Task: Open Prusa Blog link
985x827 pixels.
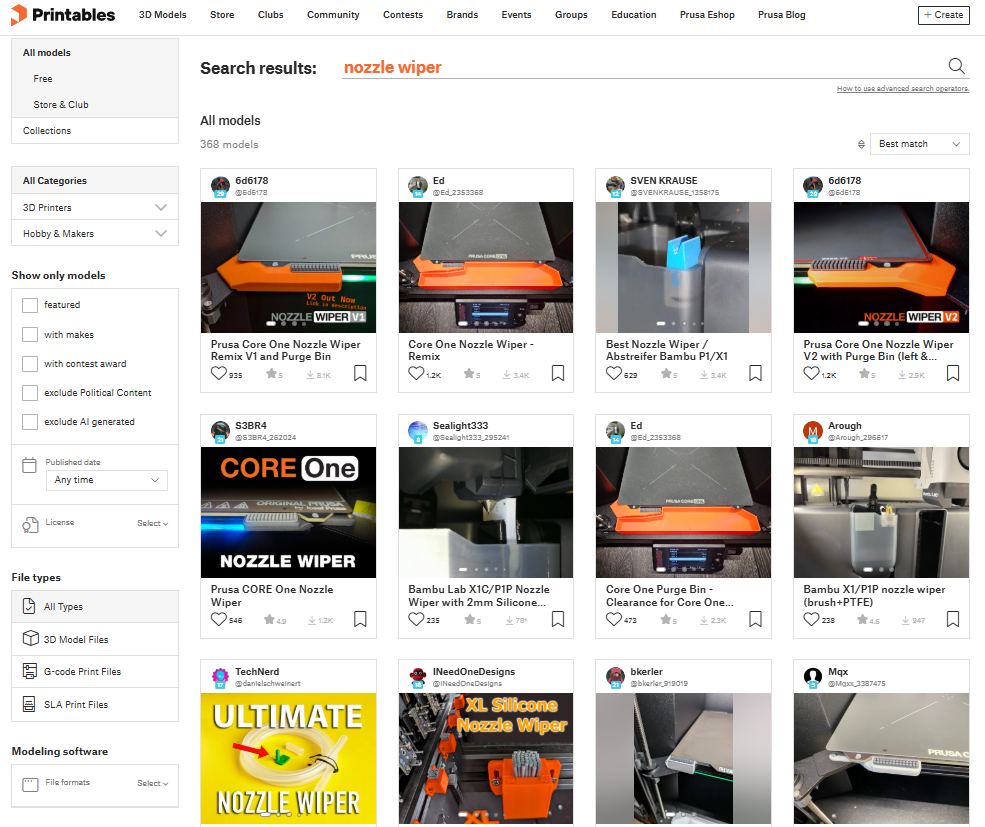Action: click(781, 14)
